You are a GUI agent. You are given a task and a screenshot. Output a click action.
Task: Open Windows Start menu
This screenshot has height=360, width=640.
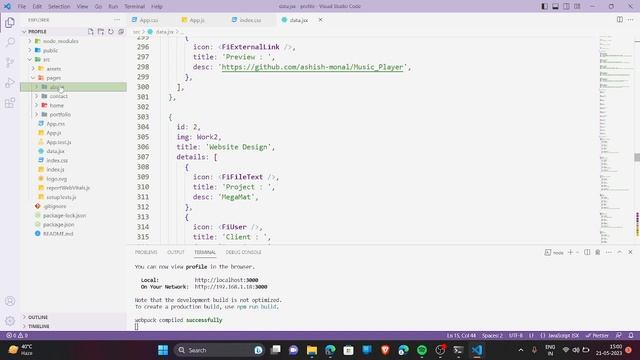tap(163, 350)
